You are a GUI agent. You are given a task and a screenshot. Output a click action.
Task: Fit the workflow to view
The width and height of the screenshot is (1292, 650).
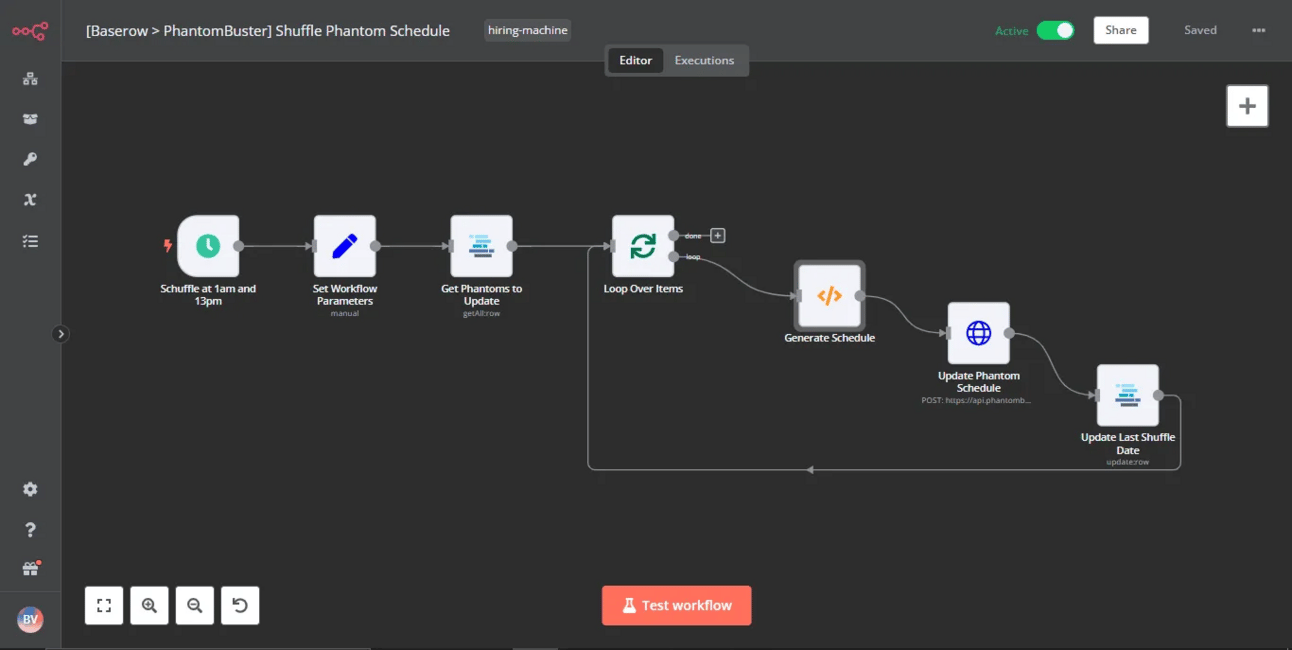point(104,605)
